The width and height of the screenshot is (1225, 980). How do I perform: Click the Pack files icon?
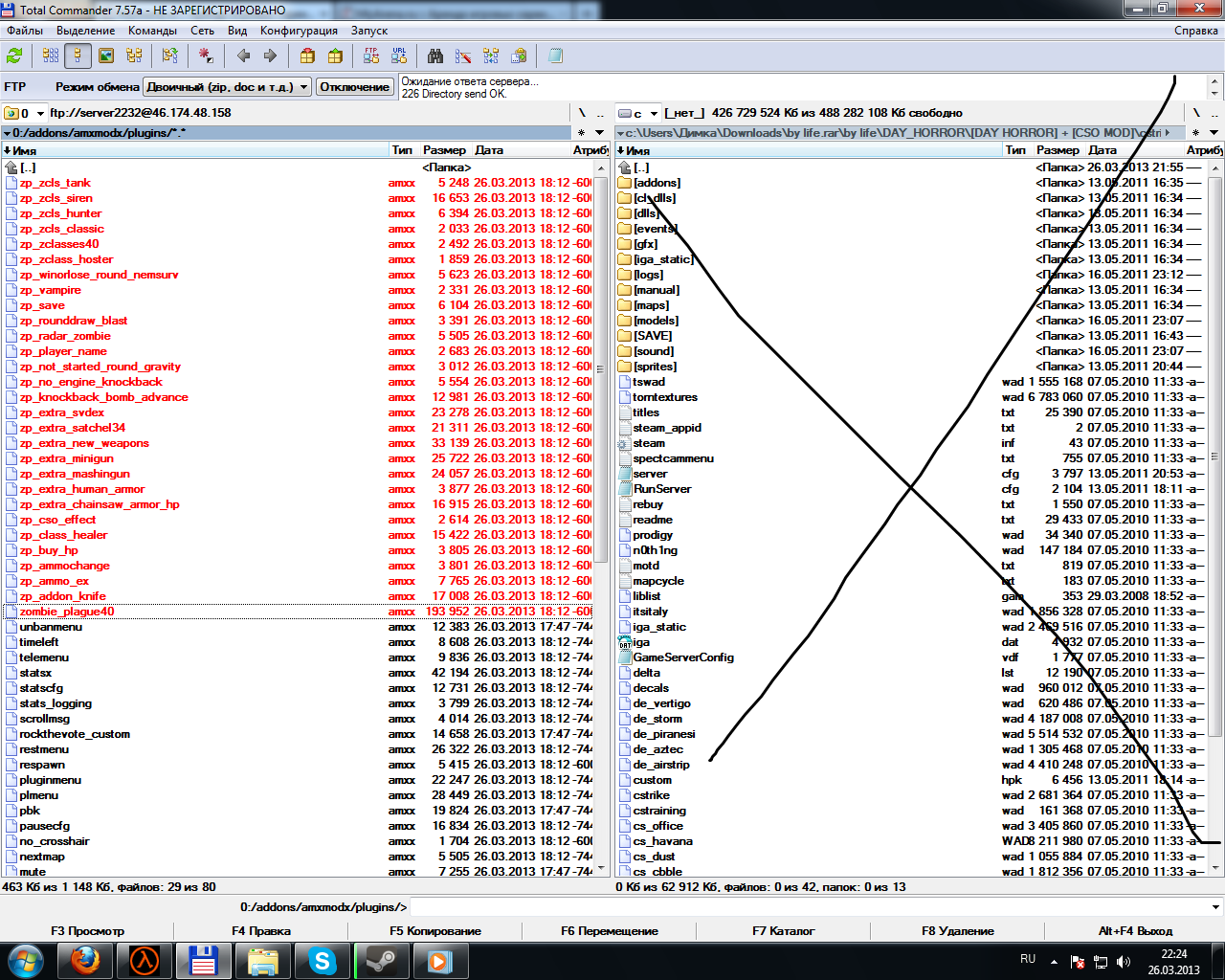307,56
